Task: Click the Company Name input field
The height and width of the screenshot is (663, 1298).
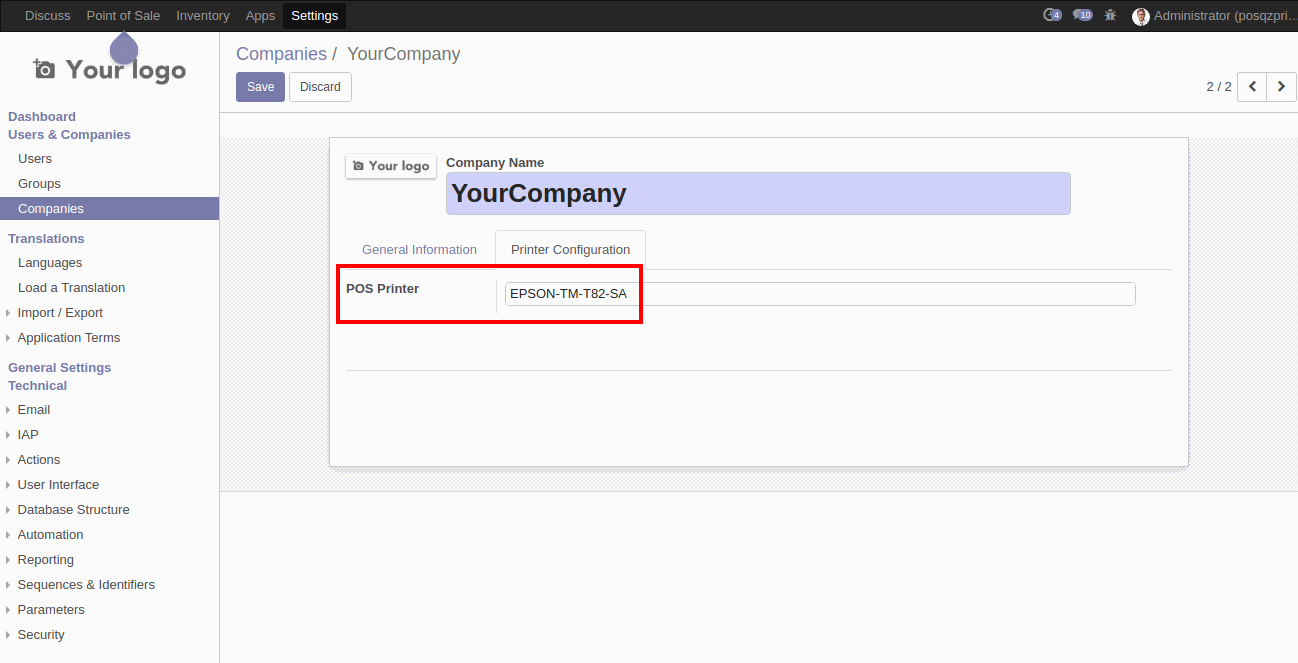Action: [x=758, y=193]
